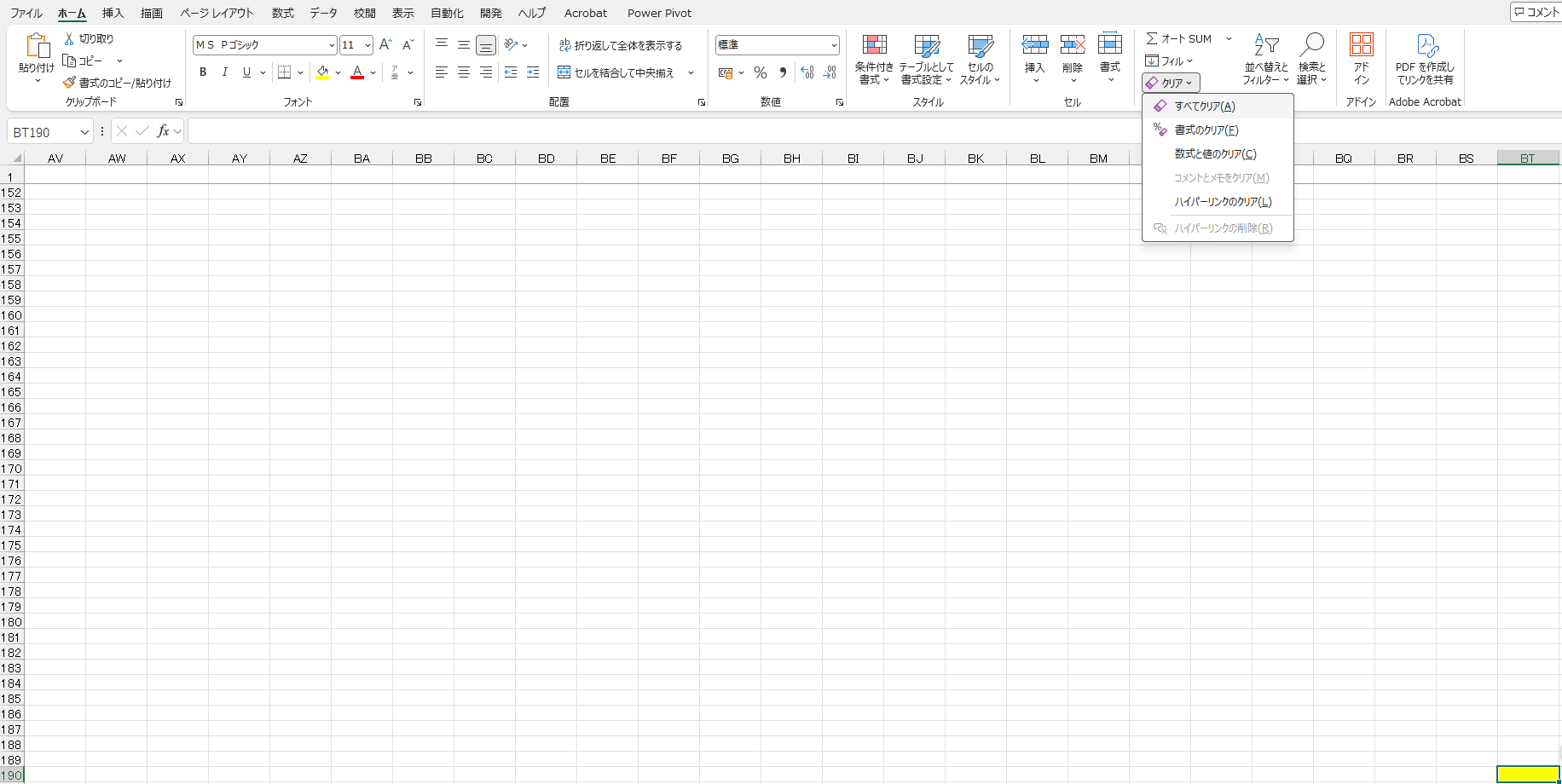Click the Comments (コメント) button
Image resolution: width=1562 pixels, height=784 pixels.
pos(1536,12)
